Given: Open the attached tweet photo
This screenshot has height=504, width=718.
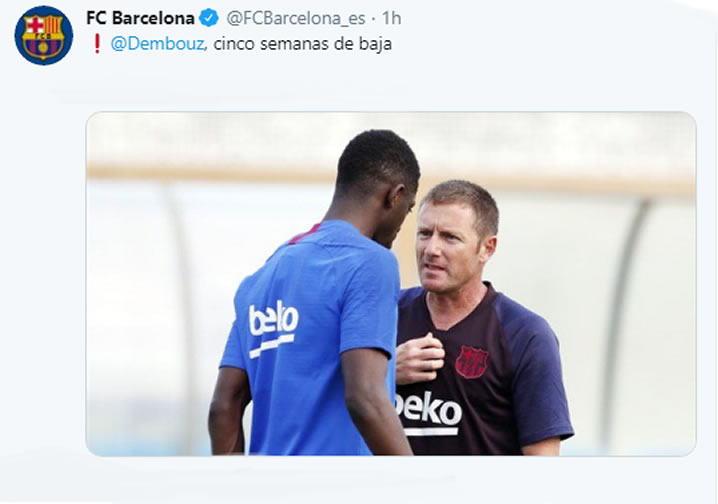Looking at the screenshot, I should [x=391, y=284].
